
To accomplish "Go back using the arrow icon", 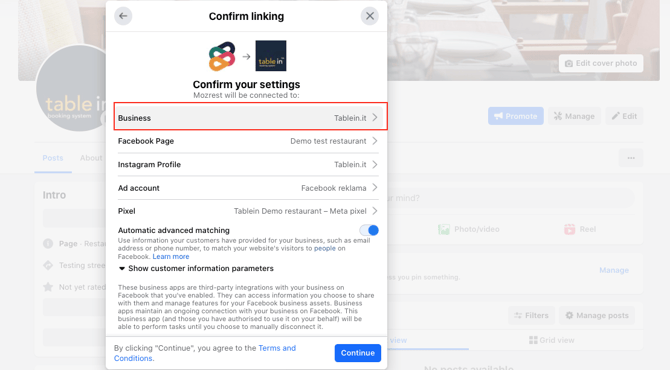I will tap(123, 16).
